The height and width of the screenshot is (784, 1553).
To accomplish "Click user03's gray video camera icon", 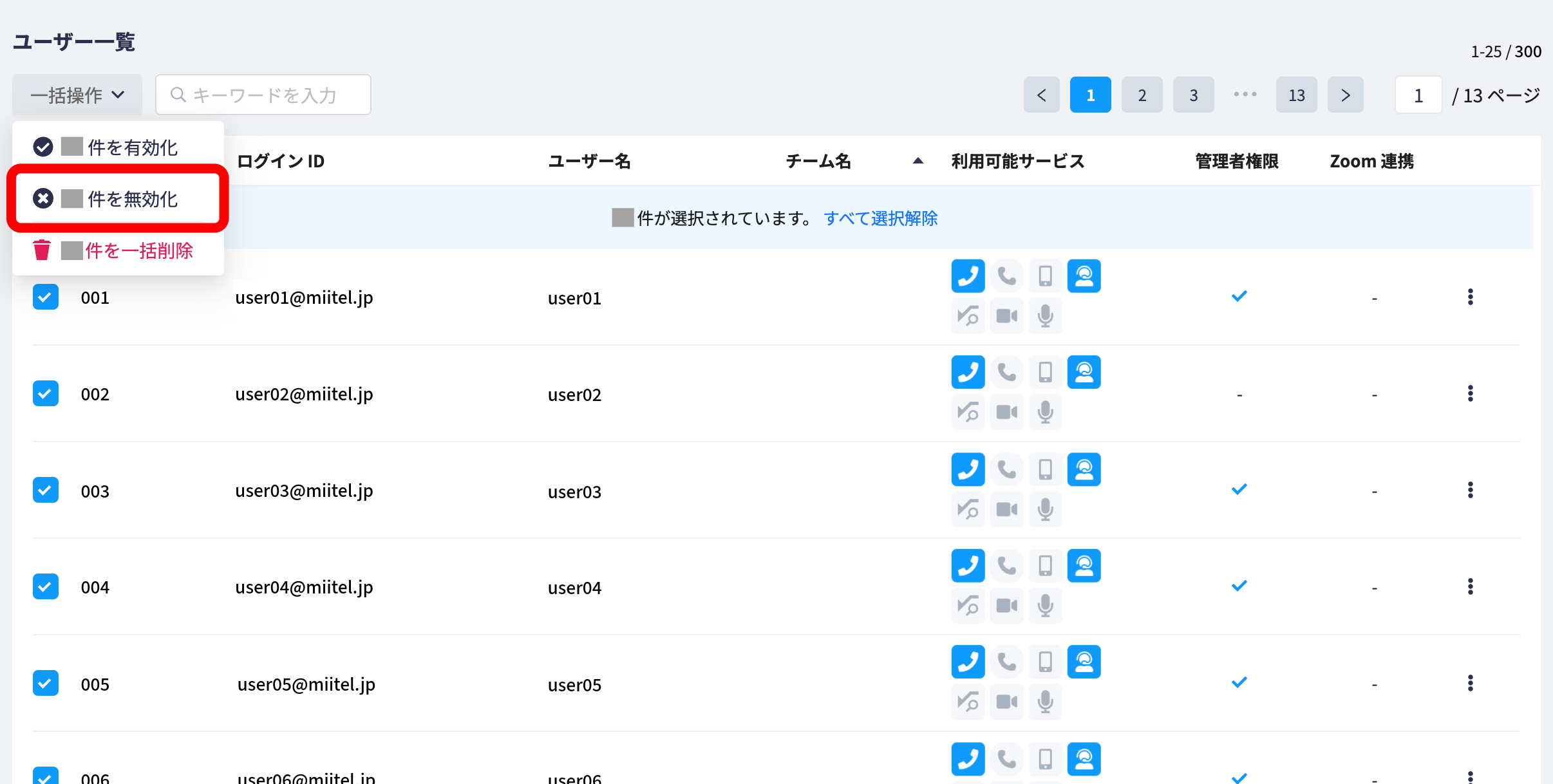I will (1006, 509).
